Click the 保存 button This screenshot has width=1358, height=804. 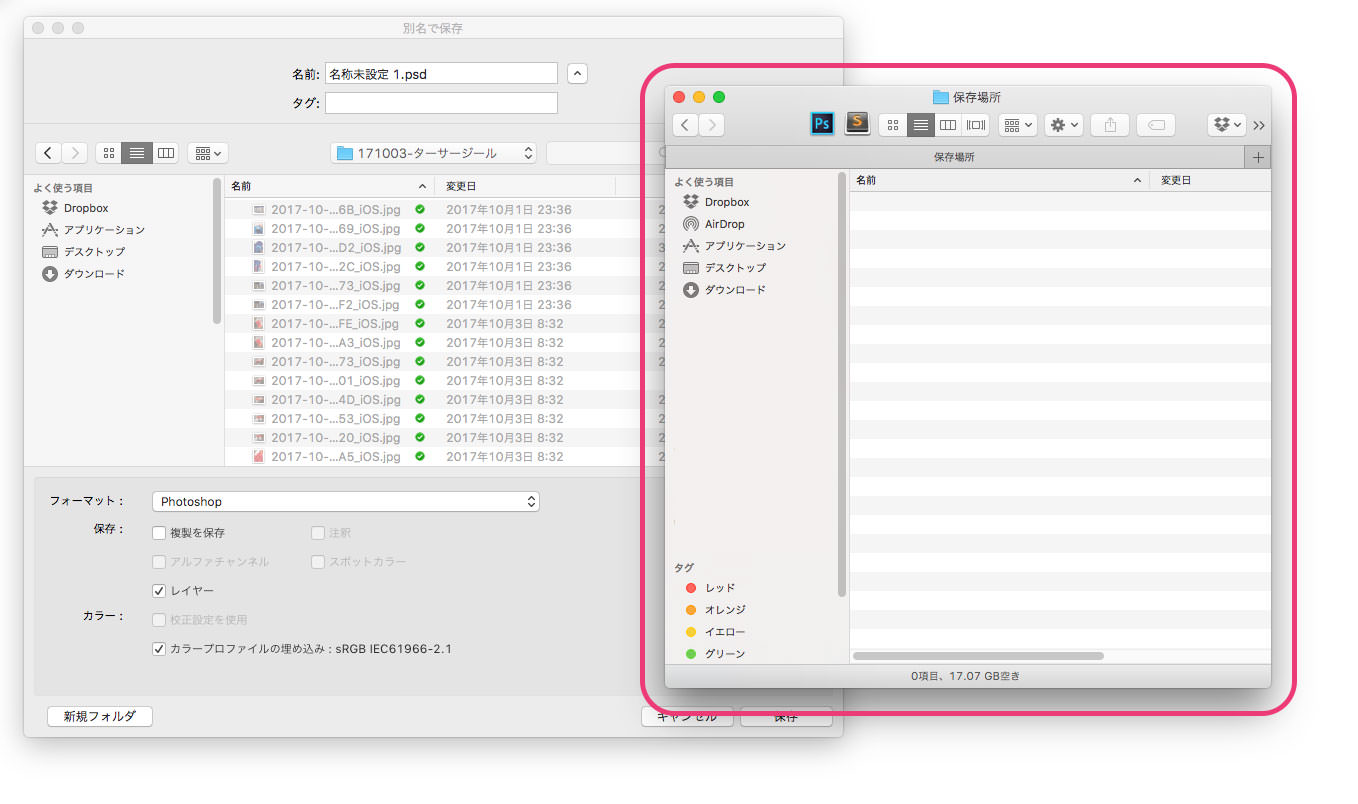[786, 717]
